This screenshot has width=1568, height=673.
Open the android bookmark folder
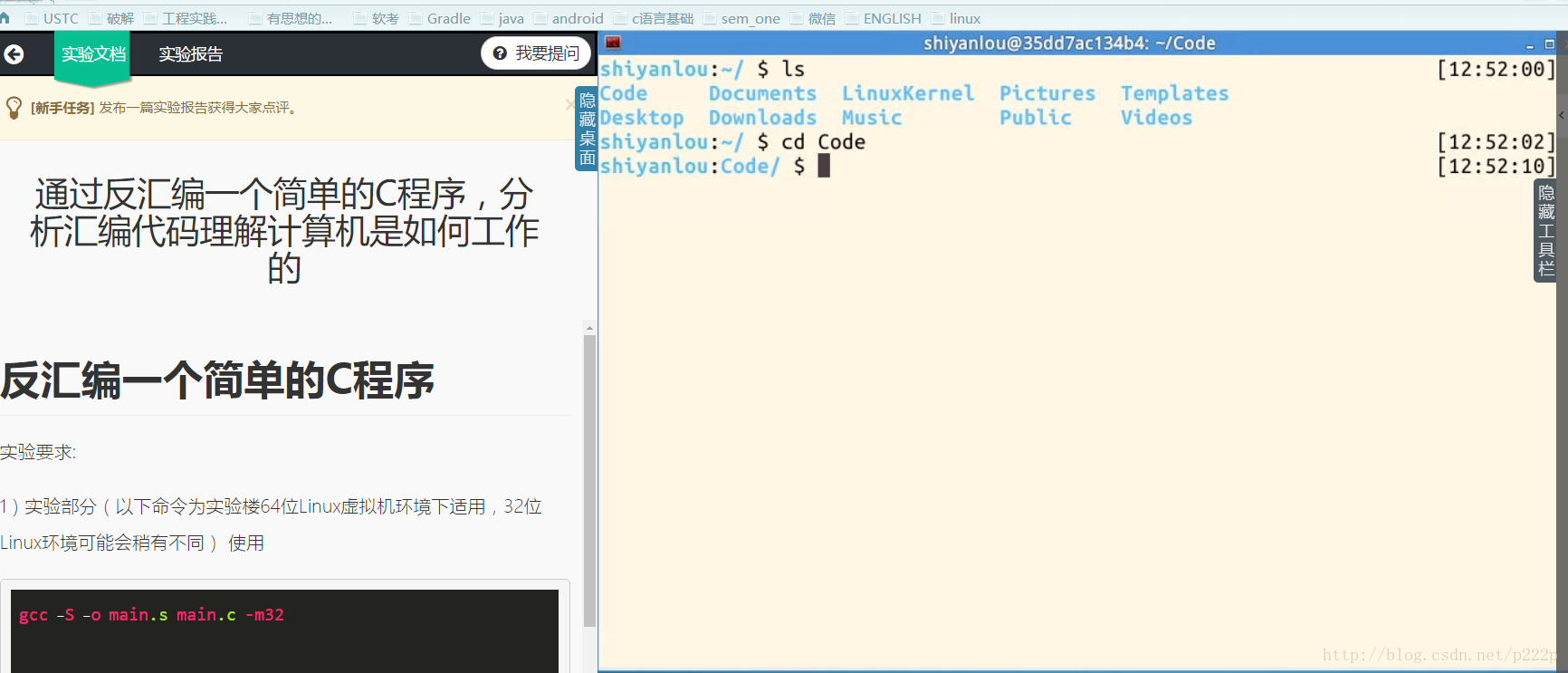click(x=569, y=18)
